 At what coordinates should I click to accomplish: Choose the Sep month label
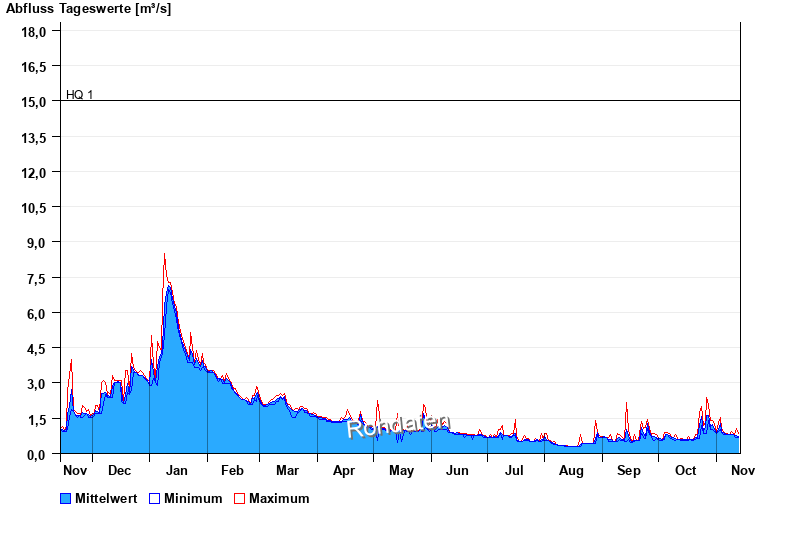coord(629,470)
